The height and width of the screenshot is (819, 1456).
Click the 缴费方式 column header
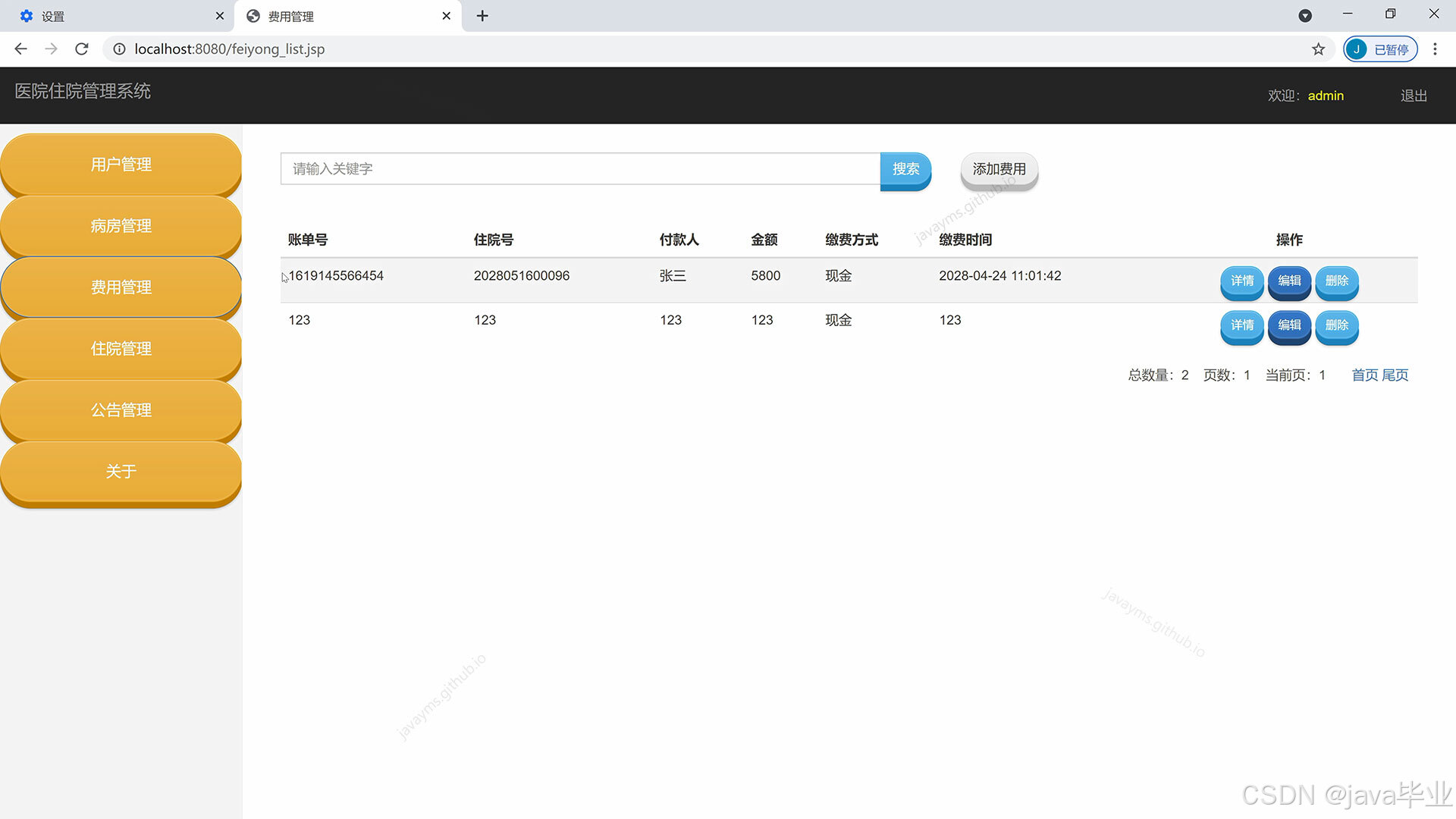tap(852, 240)
